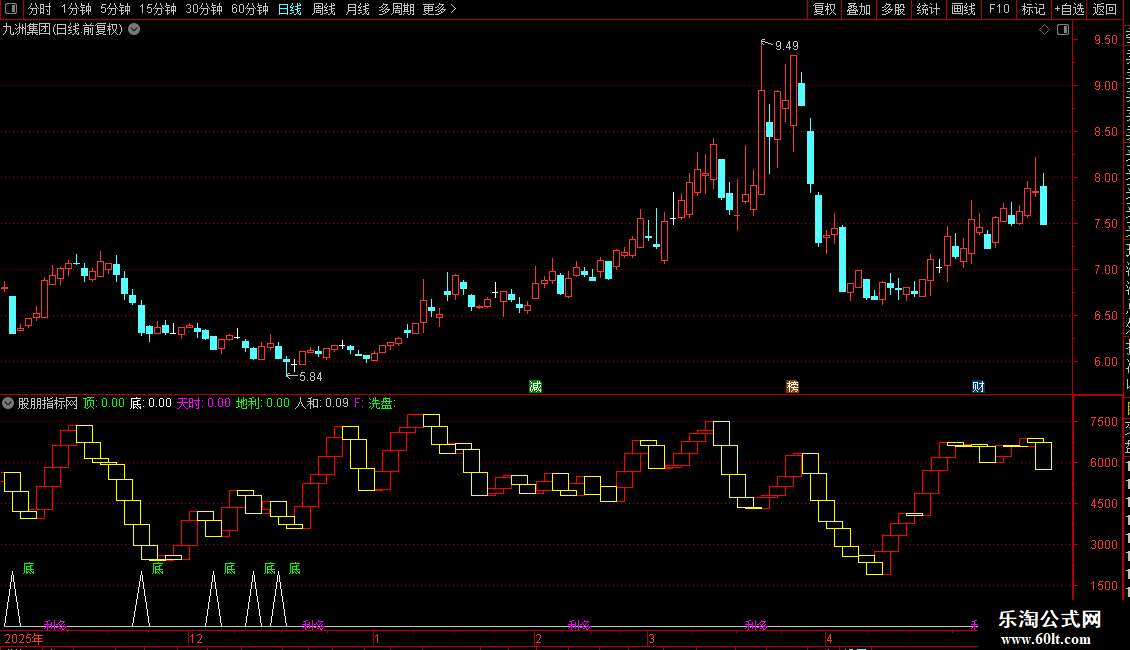Click the 5.84 low price label
This screenshot has height=650, width=1130.
tap(311, 377)
